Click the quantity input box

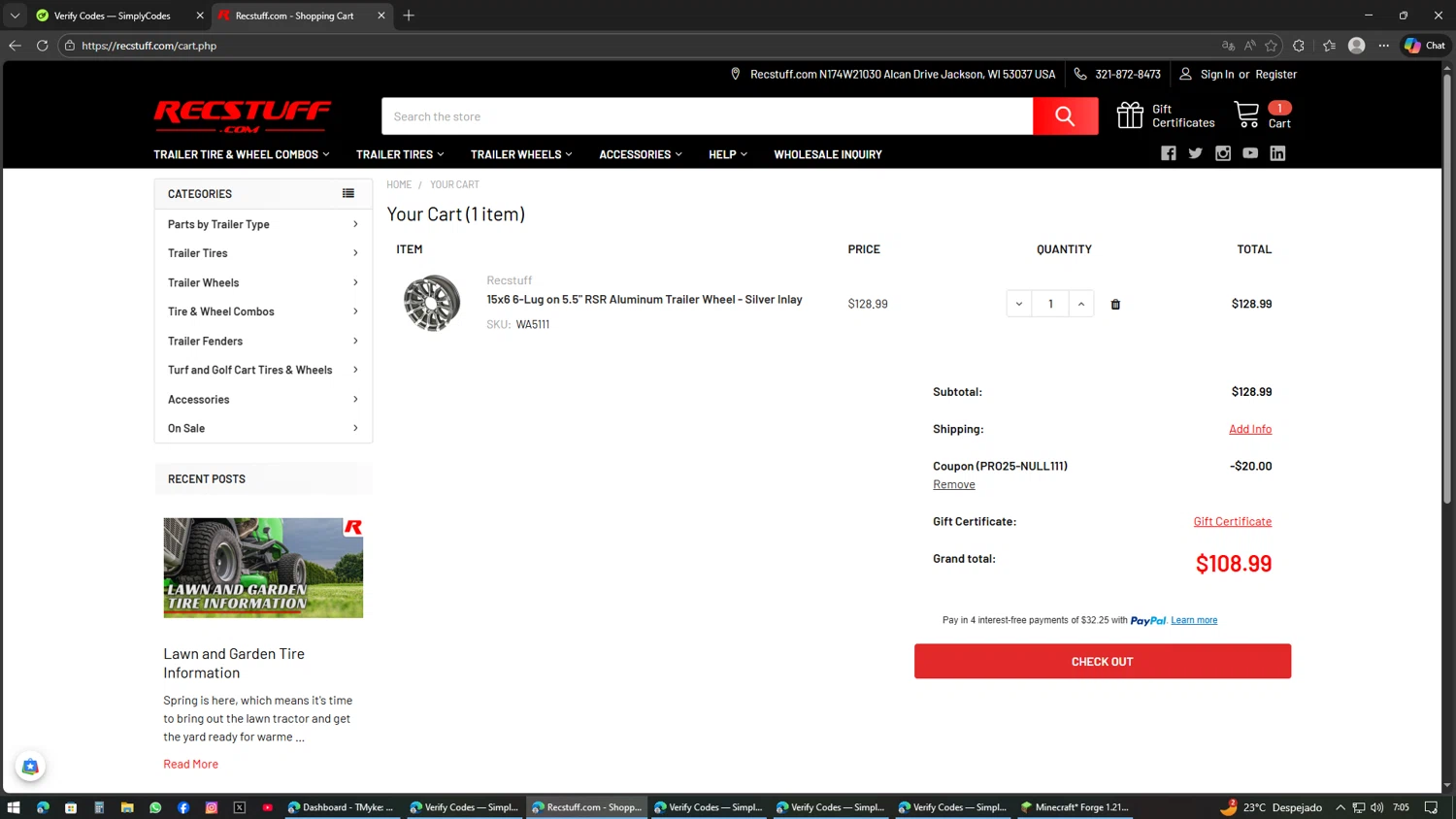click(x=1050, y=304)
